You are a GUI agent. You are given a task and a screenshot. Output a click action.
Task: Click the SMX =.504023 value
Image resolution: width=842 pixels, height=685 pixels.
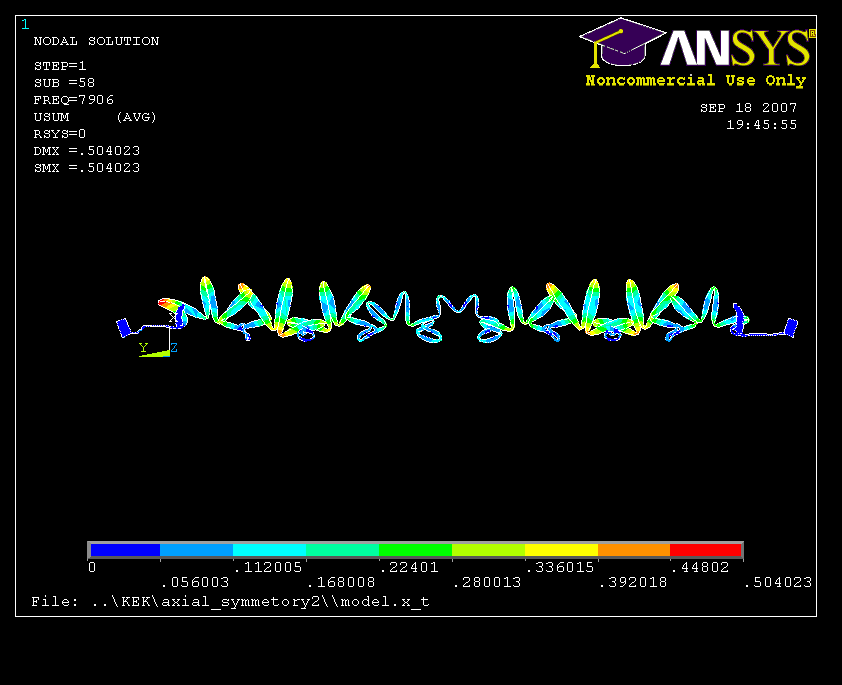coord(86,168)
